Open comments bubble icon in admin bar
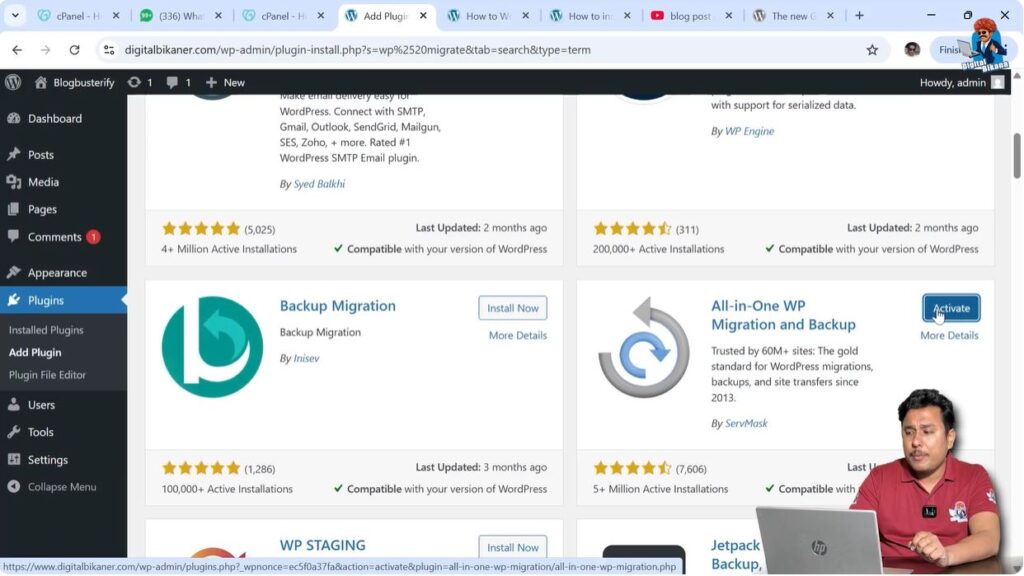This screenshot has width=1024, height=576. click(x=172, y=82)
